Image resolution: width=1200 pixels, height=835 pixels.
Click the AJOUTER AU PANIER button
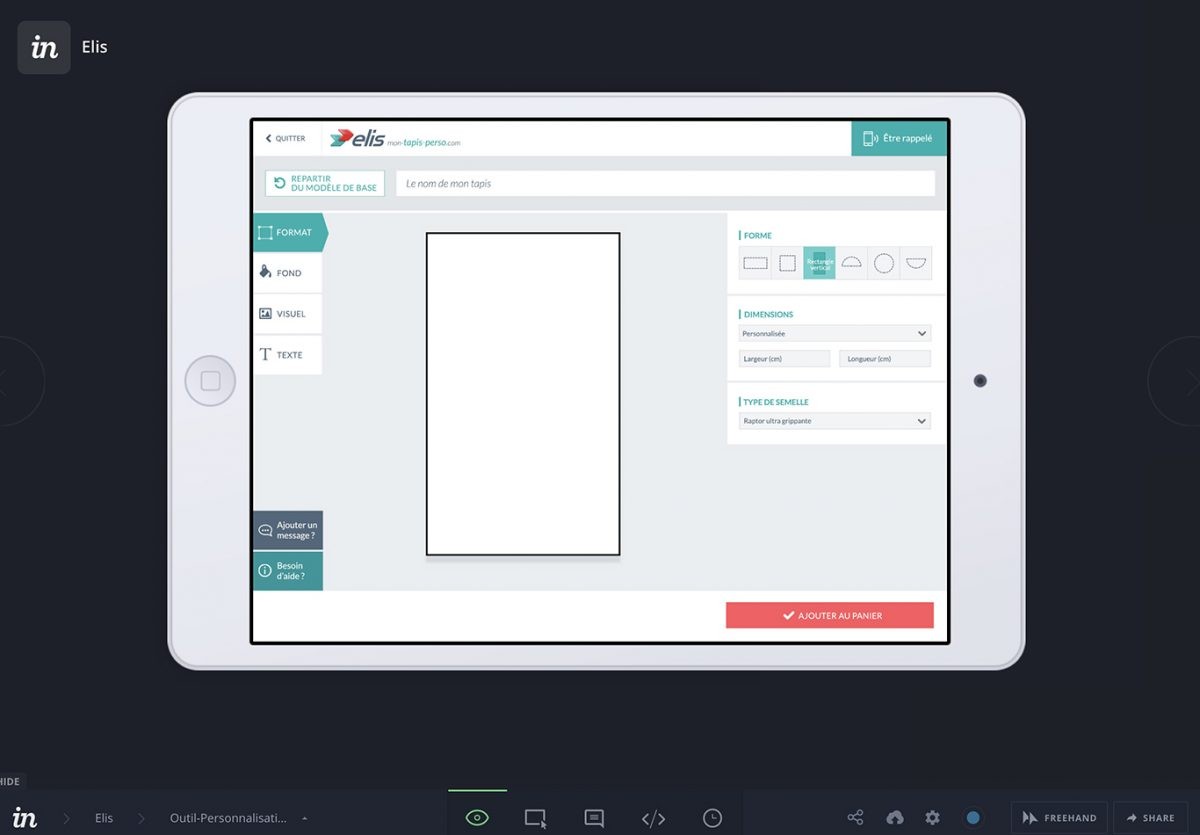[x=830, y=615]
